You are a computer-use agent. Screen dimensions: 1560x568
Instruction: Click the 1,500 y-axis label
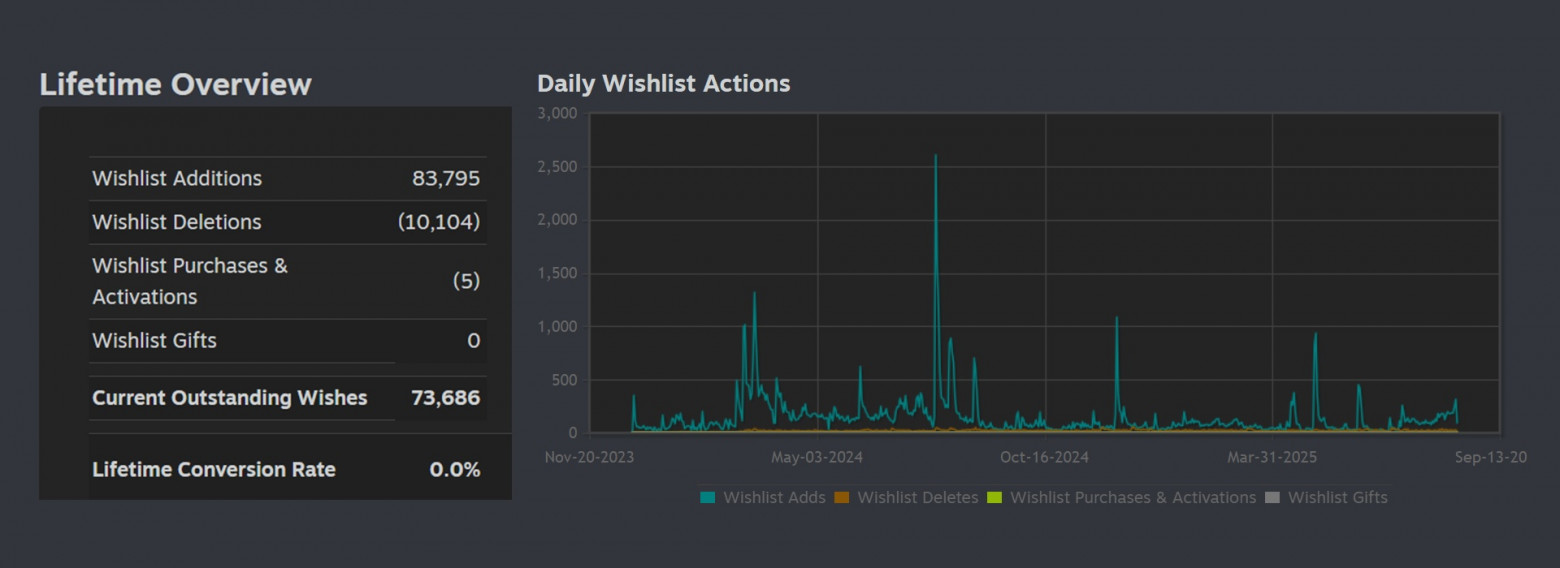point(558,274)
